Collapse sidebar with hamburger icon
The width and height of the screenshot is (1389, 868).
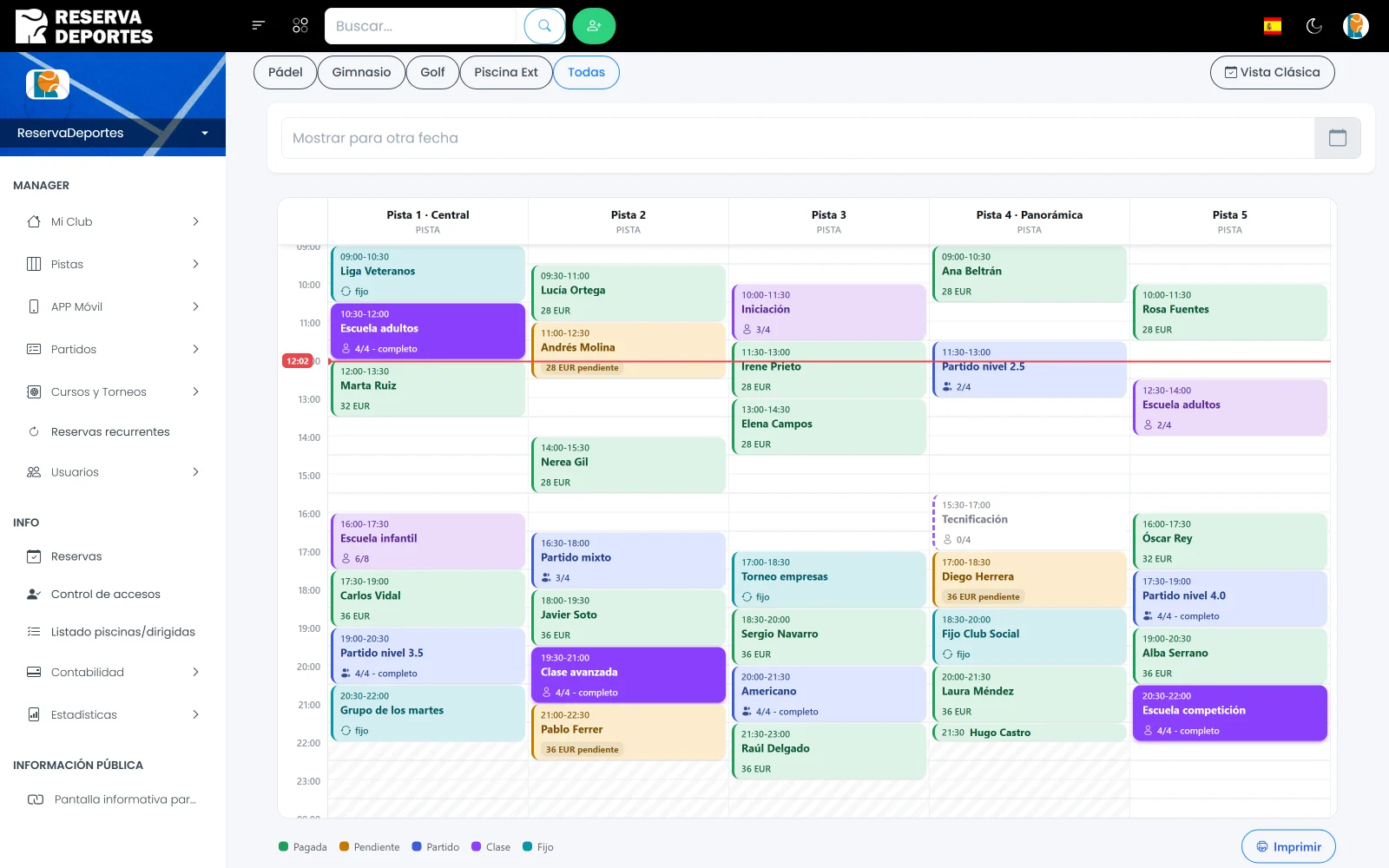pyautogui.click(x=258, y=25)
